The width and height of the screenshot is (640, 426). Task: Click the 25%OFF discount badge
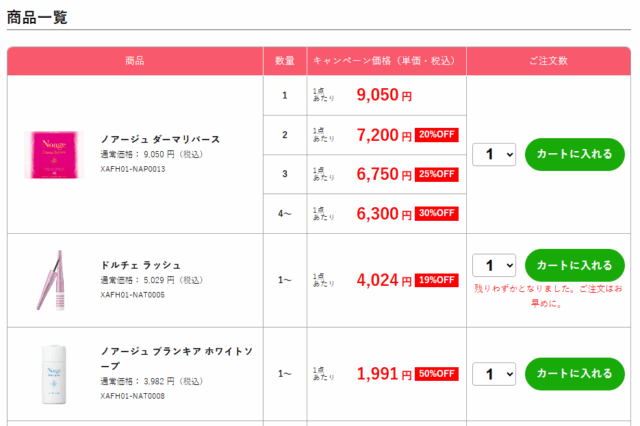click(x=437, y=174)
